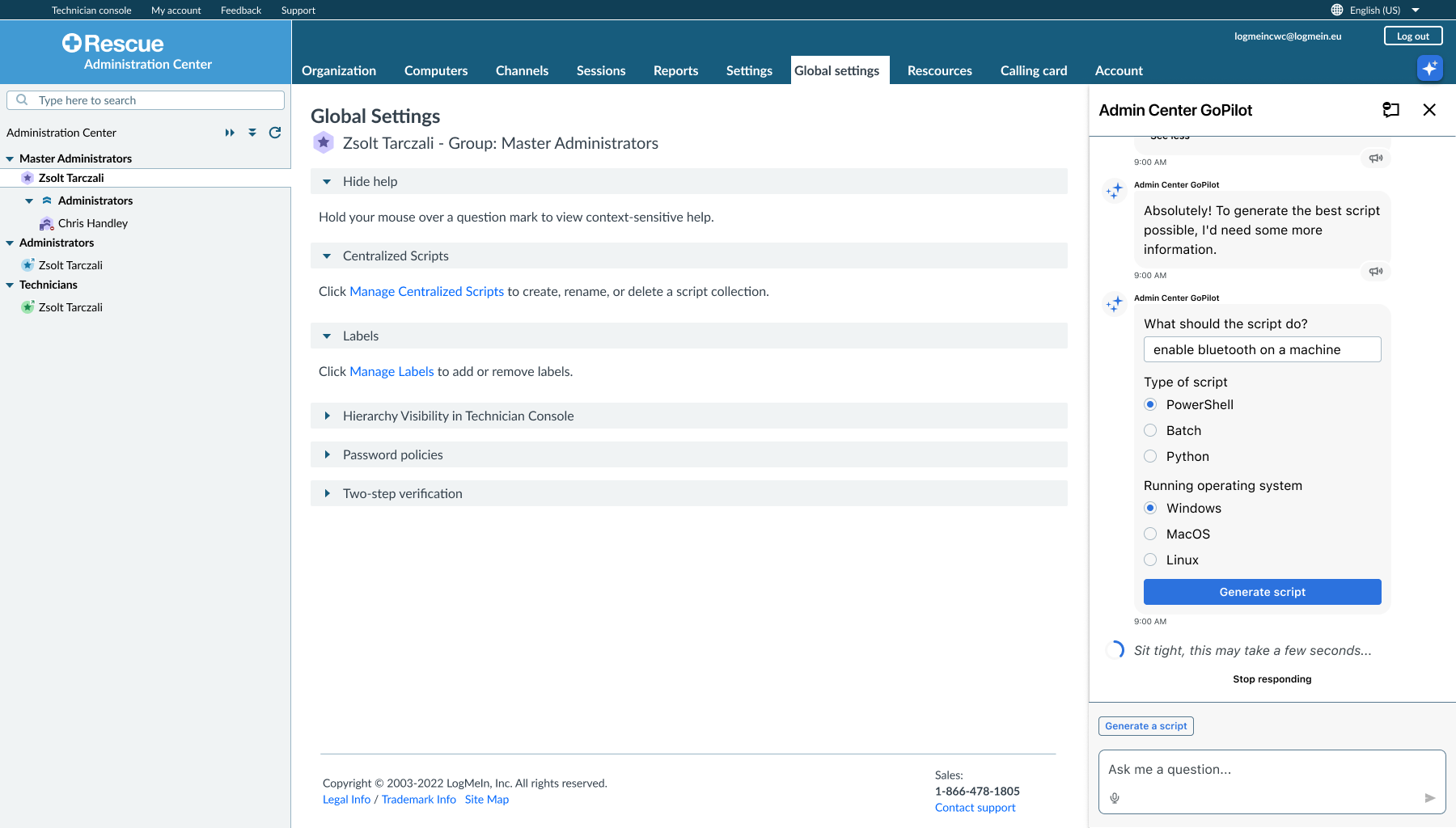
Task: Click the new chat icon in GoPilot header
Action: click(x=1390, y=110)
